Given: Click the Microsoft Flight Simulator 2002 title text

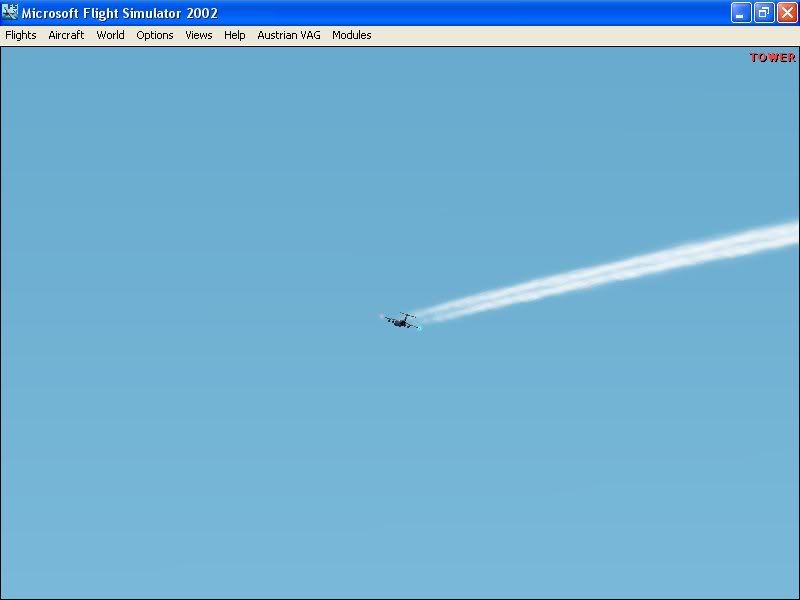Looking at the screenshot, I should pyautogui.click(x=120, y=13).
